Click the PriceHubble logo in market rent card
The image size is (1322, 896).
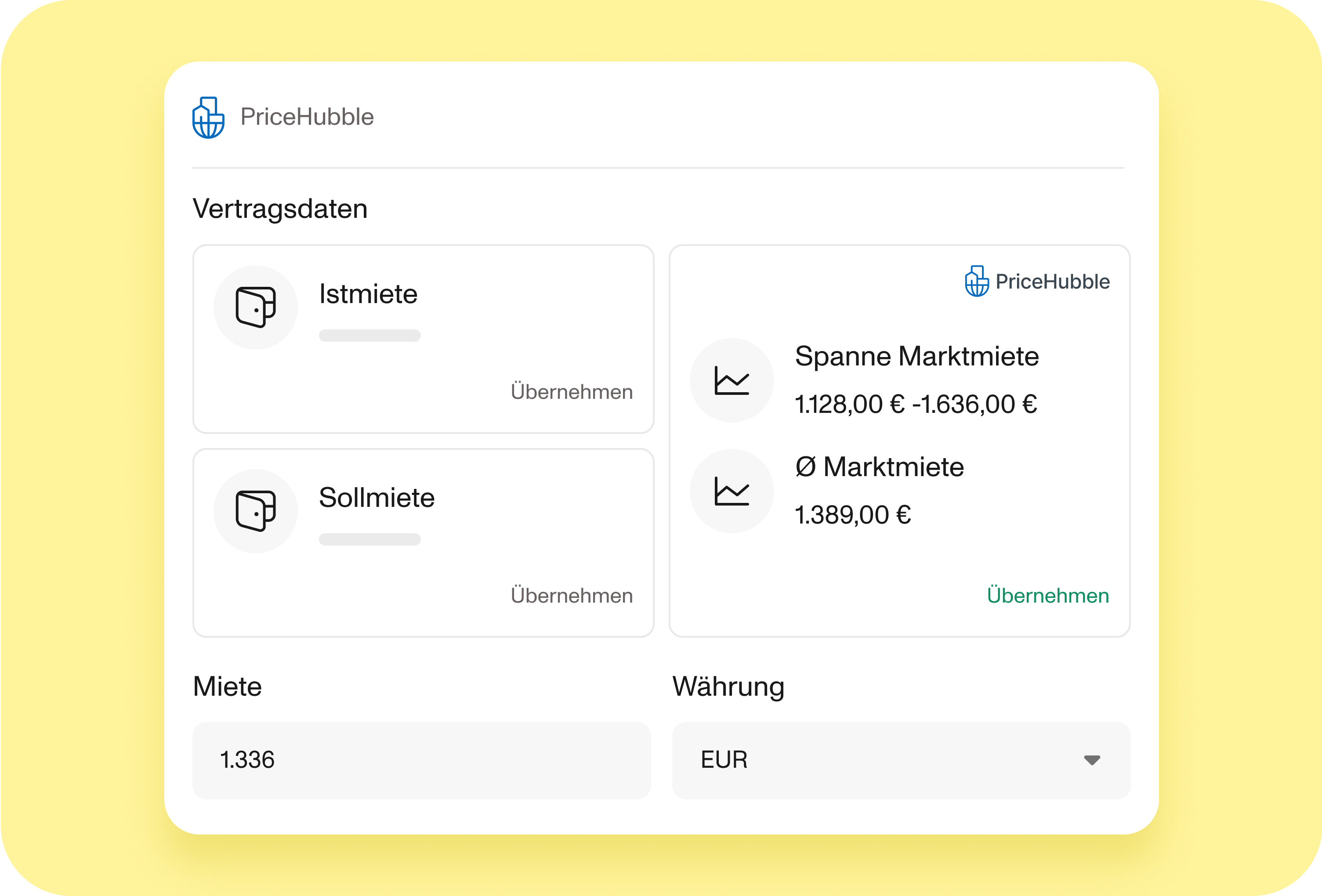pyautogui.click(x=1037, y=281)
